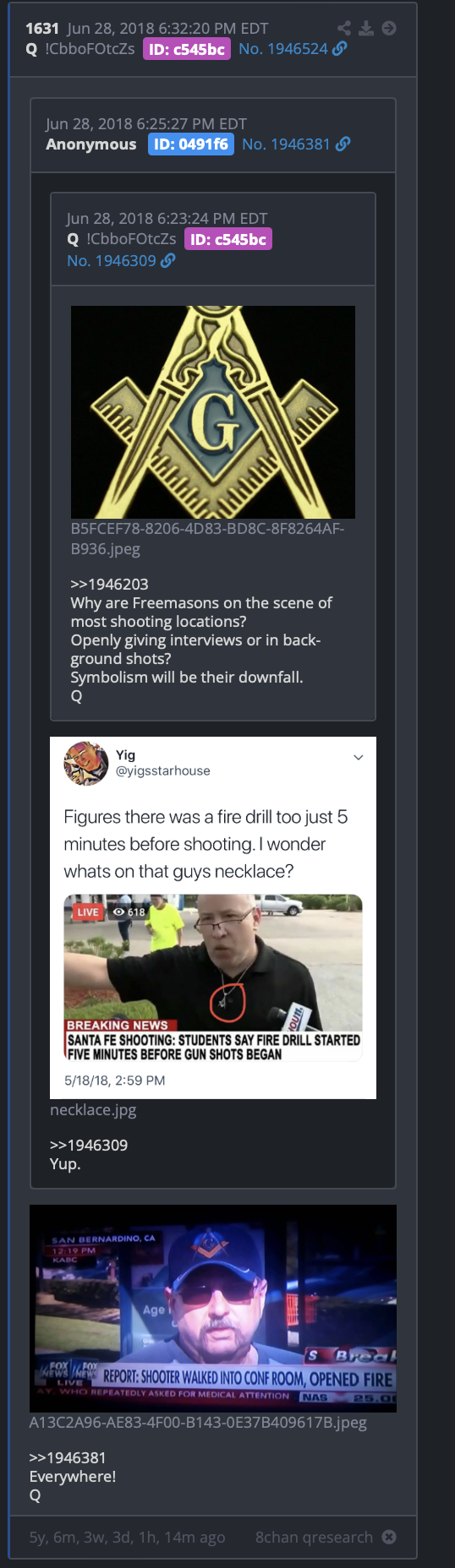This screenshot has height=1568, width=455.
Task: Click the >>1946203 reply reference
Action: 109,585
